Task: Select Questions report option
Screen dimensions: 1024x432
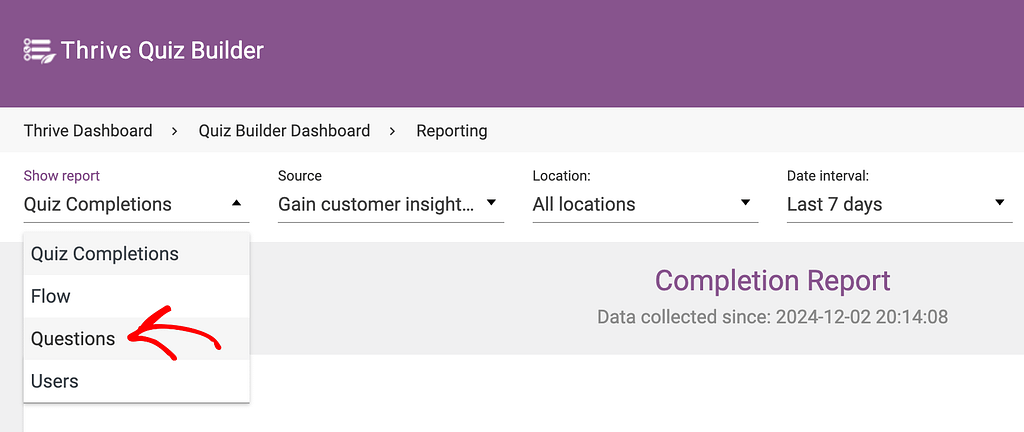Action: (136, 339)
